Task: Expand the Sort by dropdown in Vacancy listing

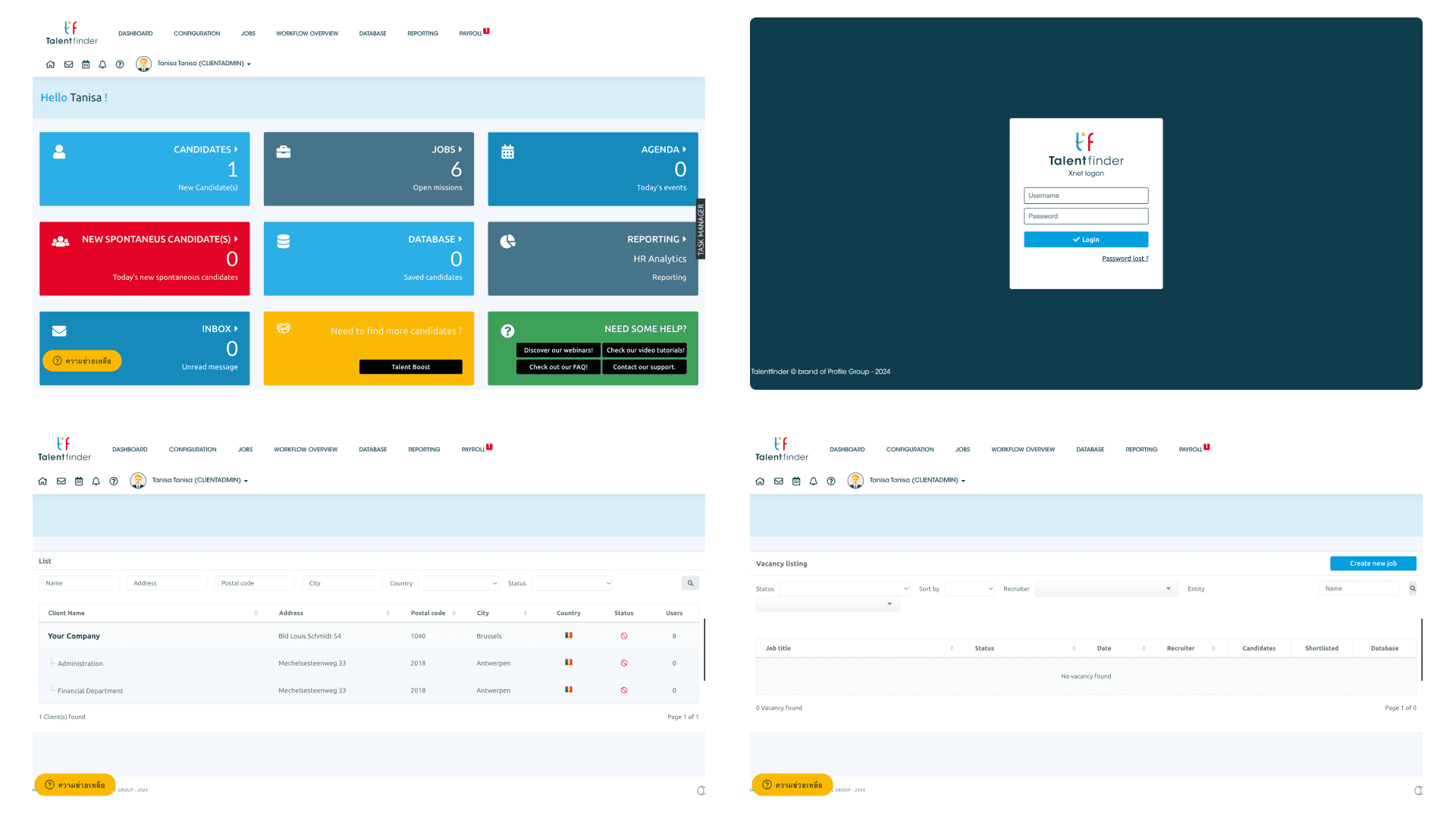Action: click(x=969, y=588)
